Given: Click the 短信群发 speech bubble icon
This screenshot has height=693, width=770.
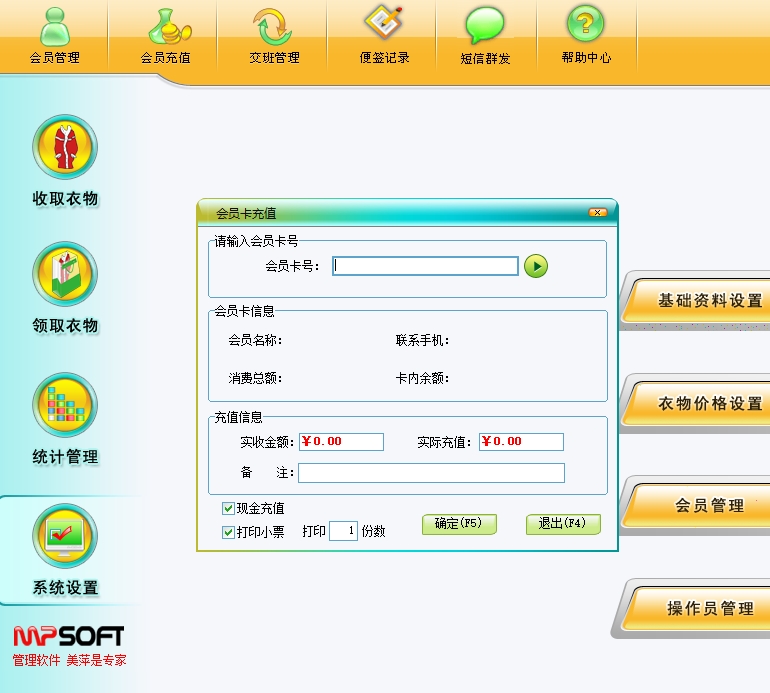Looking at the screenshot, I should pyautogui.click(x=485, y=25).
